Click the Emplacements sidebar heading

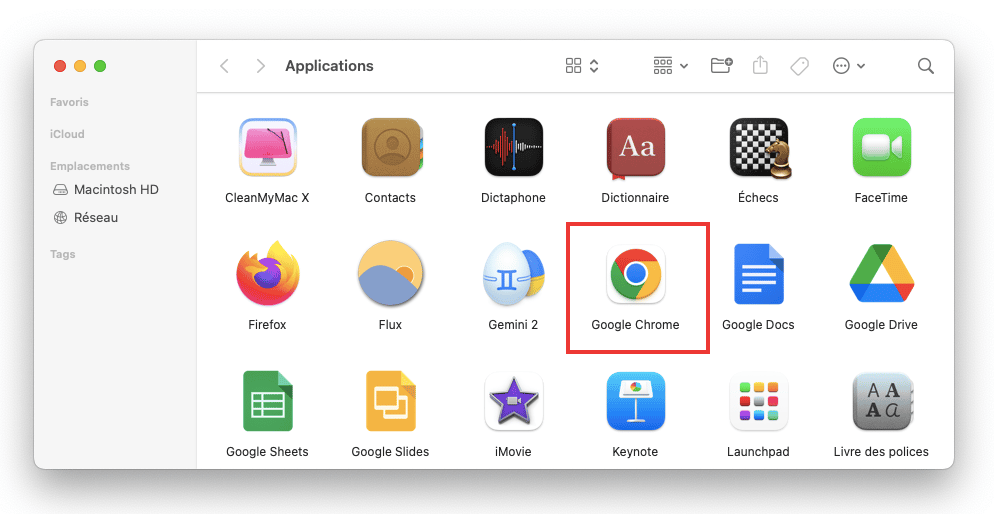[90, 166]
